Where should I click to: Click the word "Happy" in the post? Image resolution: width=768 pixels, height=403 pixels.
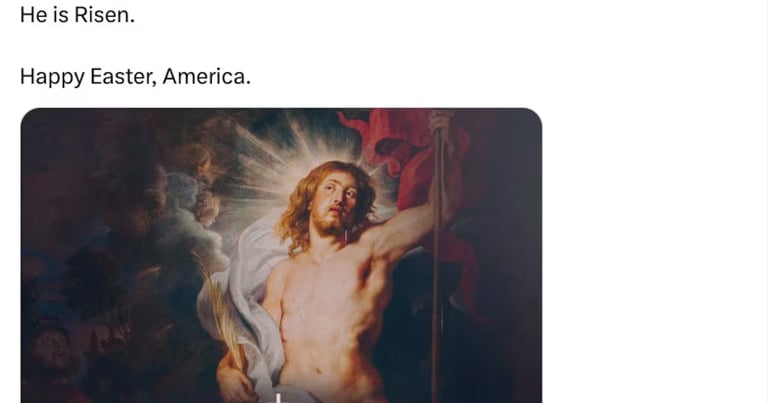(x=52, y=77)
